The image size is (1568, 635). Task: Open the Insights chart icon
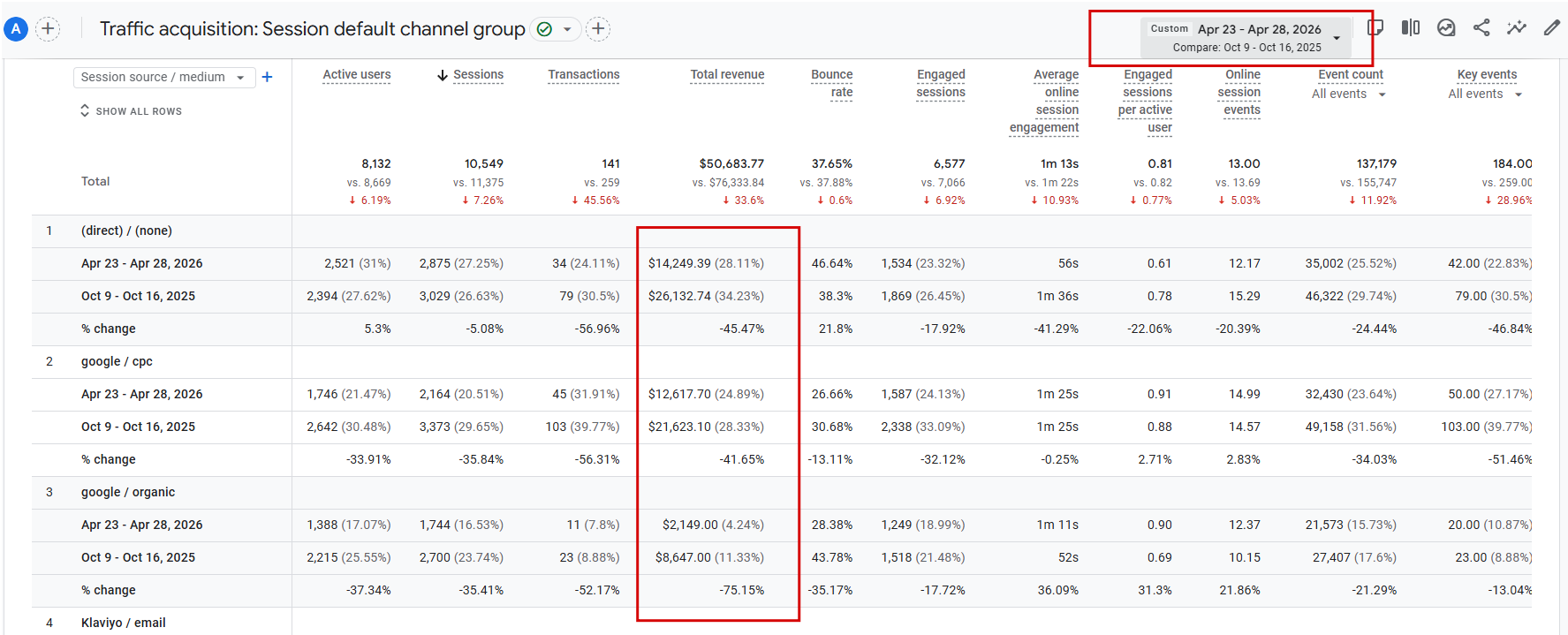[x=1446, y=28]
